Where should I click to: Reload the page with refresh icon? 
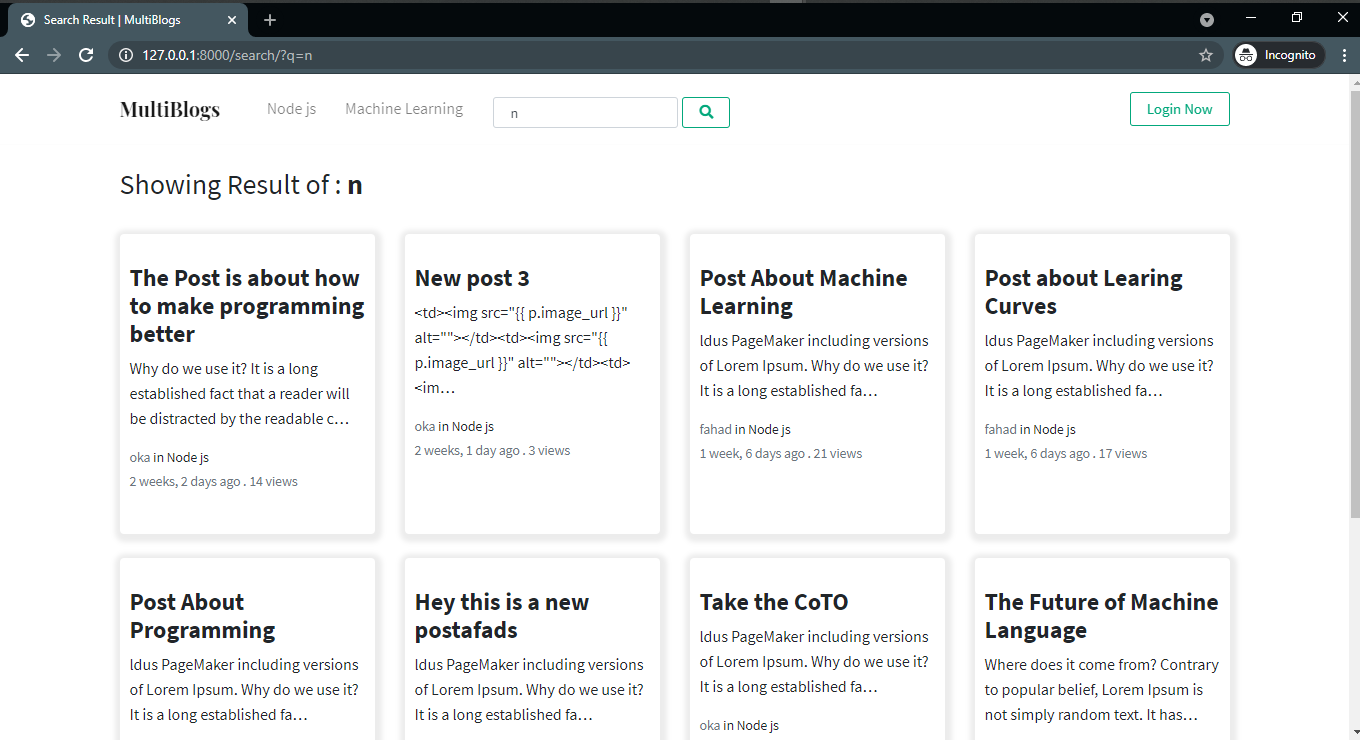pos(86,55)
